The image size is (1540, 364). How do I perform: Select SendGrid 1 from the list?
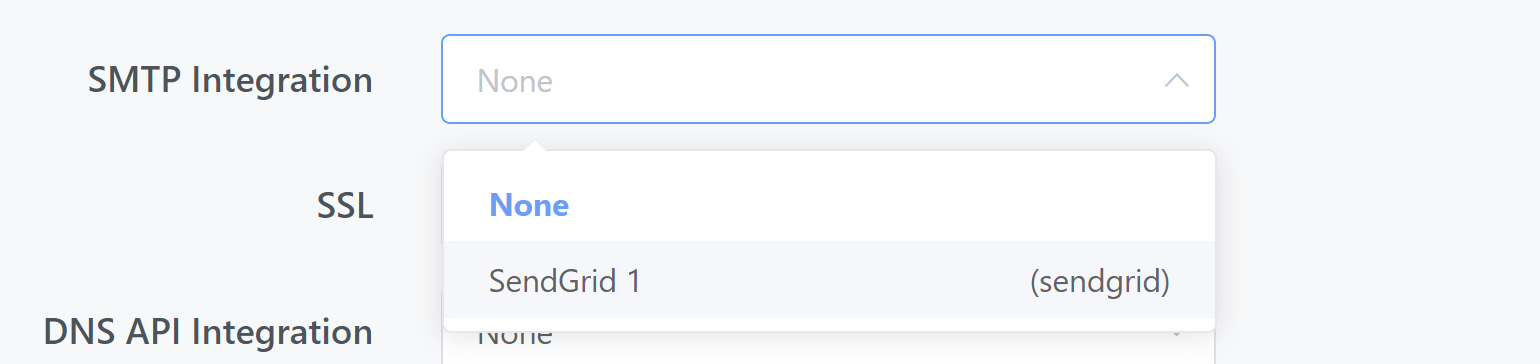click(x=829, y=282)
